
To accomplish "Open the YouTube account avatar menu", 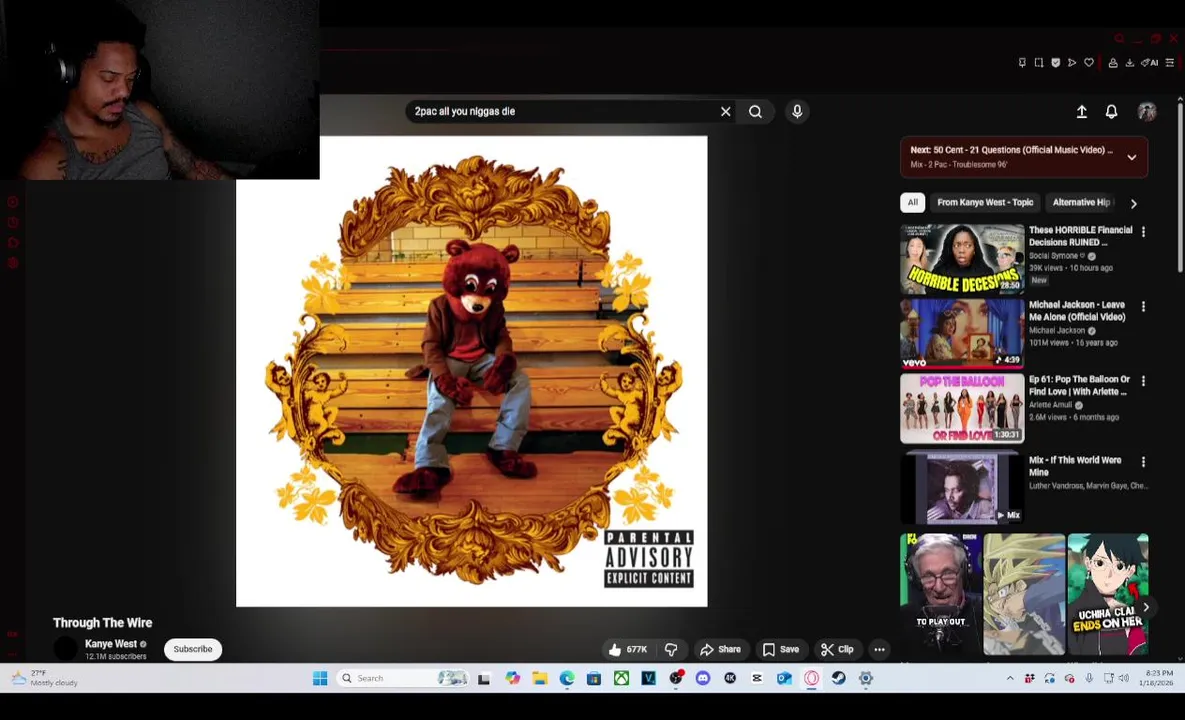I will 1146,112.
